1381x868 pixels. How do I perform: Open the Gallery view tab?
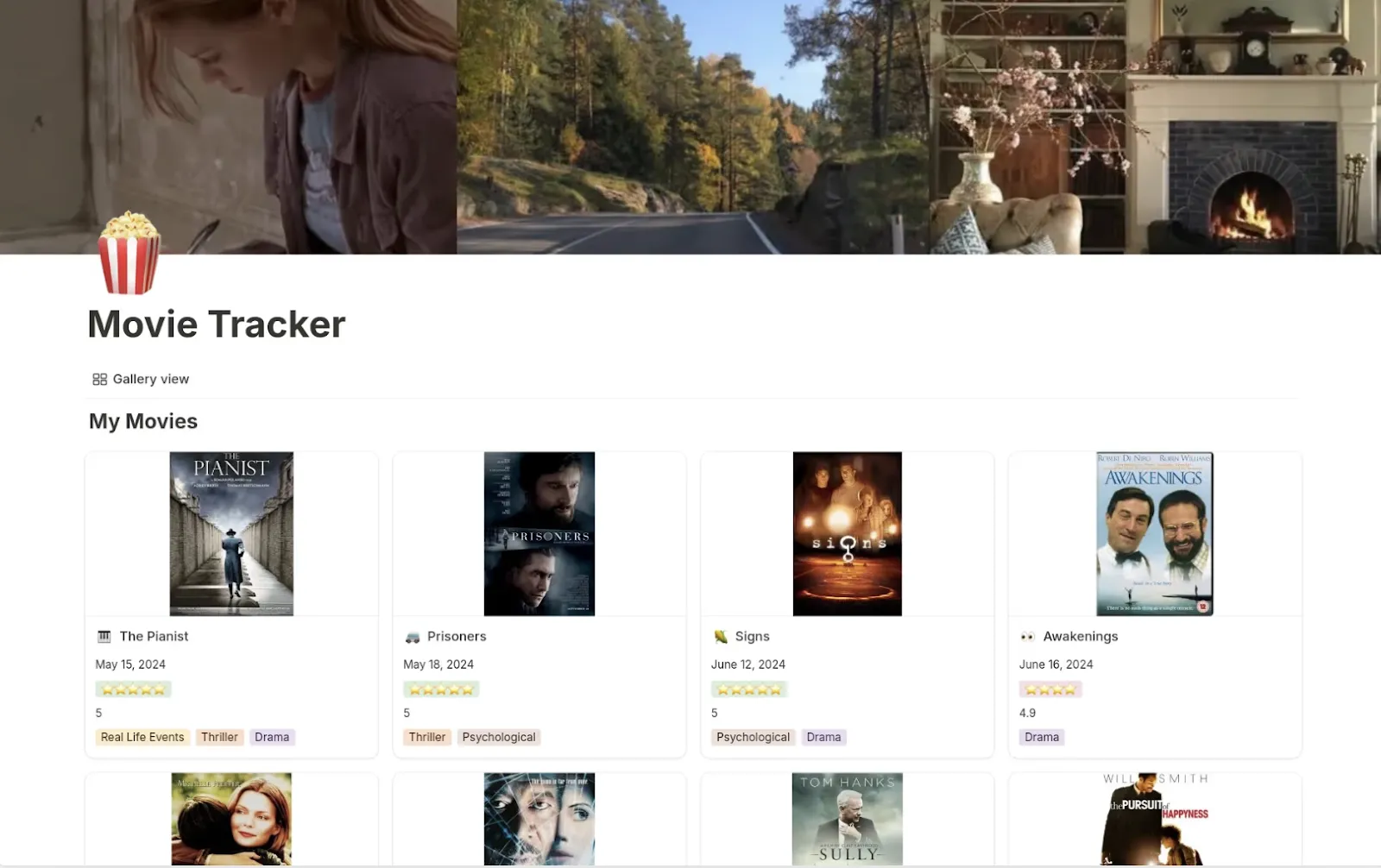141,379
